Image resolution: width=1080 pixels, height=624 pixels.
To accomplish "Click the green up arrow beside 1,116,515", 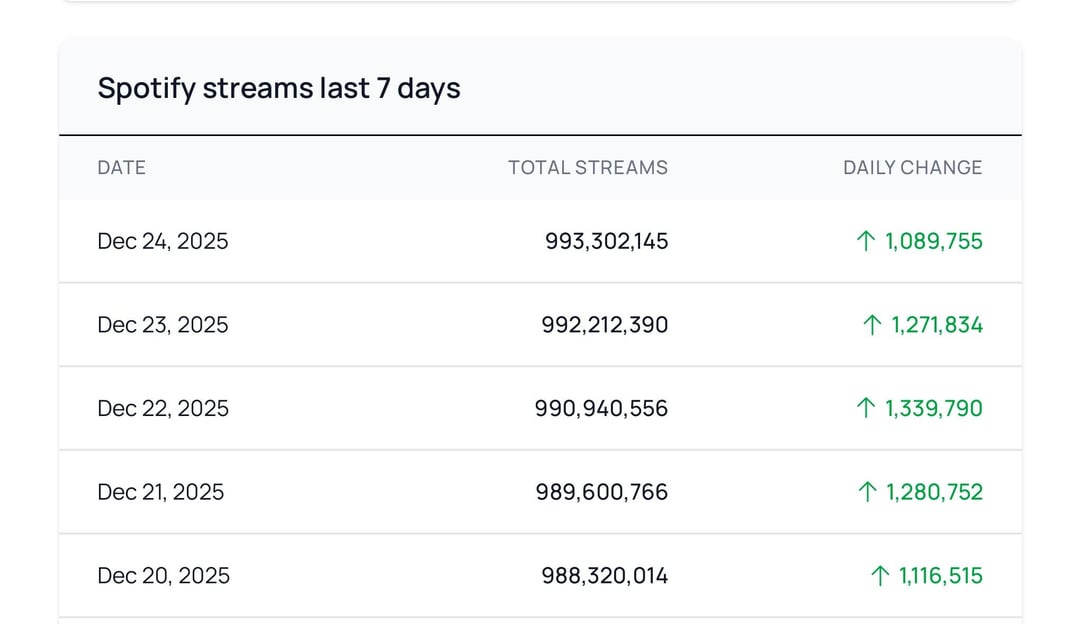I will pyautogui.click(x=880, y=576).
